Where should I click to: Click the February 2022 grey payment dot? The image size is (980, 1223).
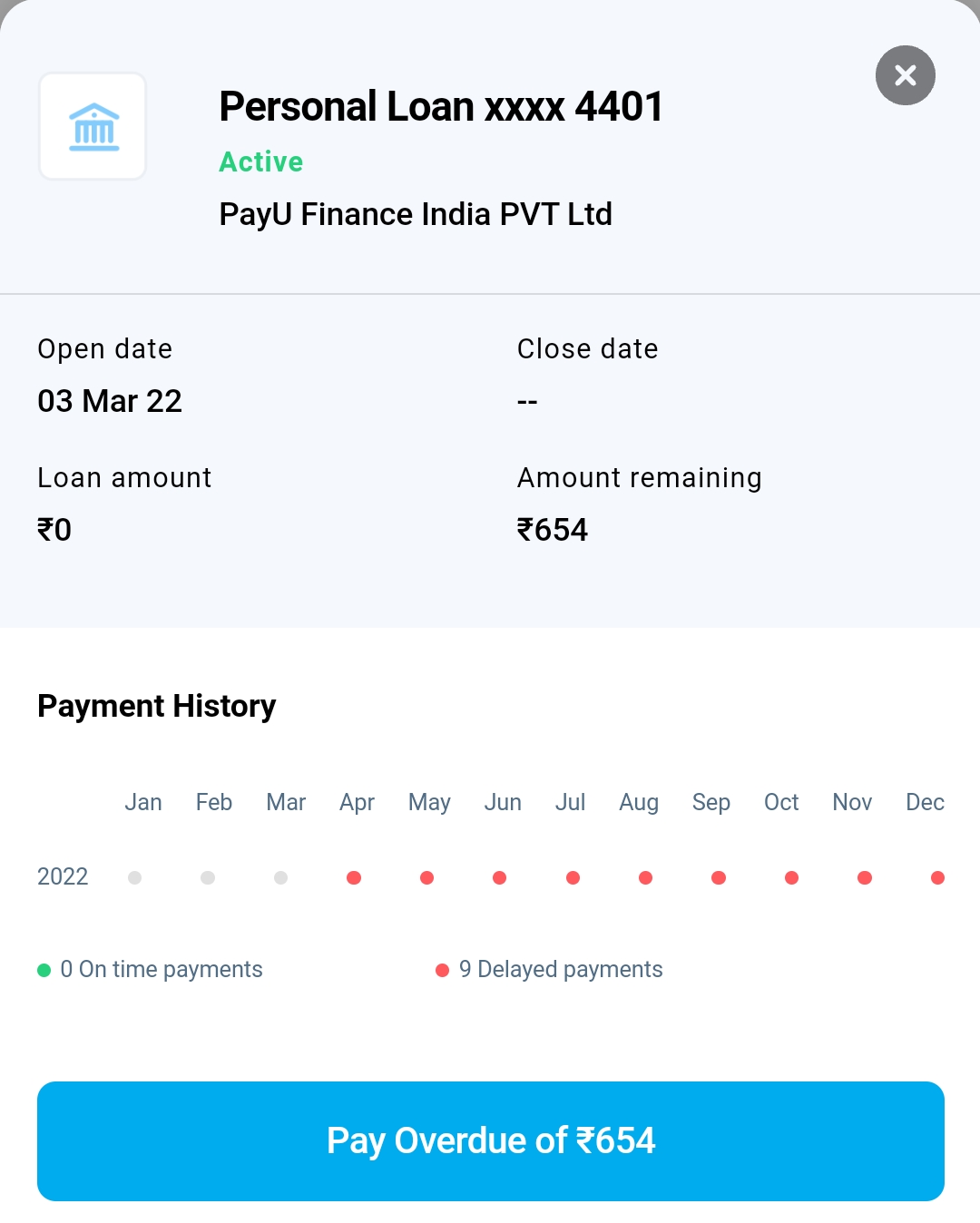208,877
